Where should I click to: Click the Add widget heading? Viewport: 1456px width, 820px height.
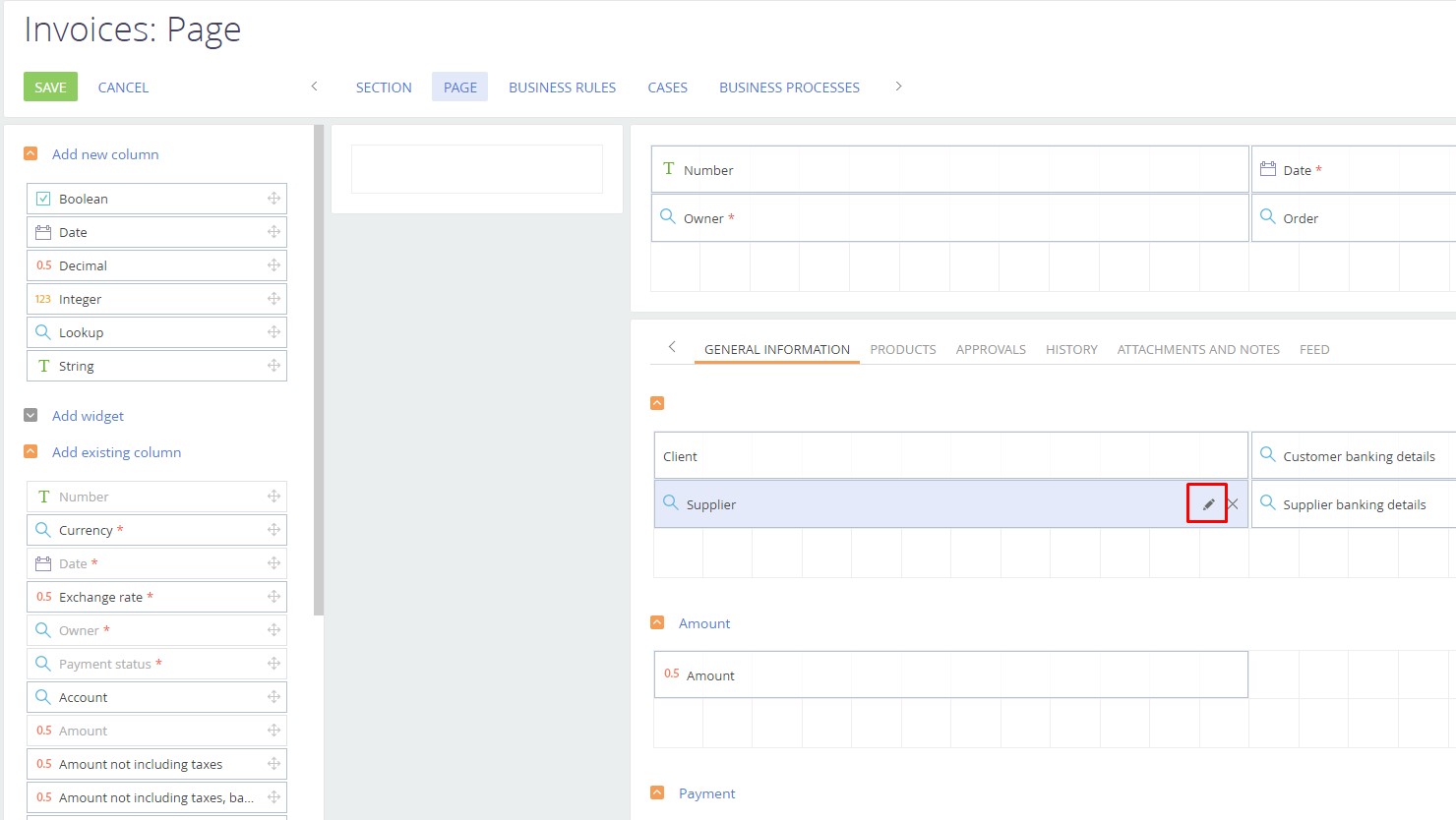[88, 416]
